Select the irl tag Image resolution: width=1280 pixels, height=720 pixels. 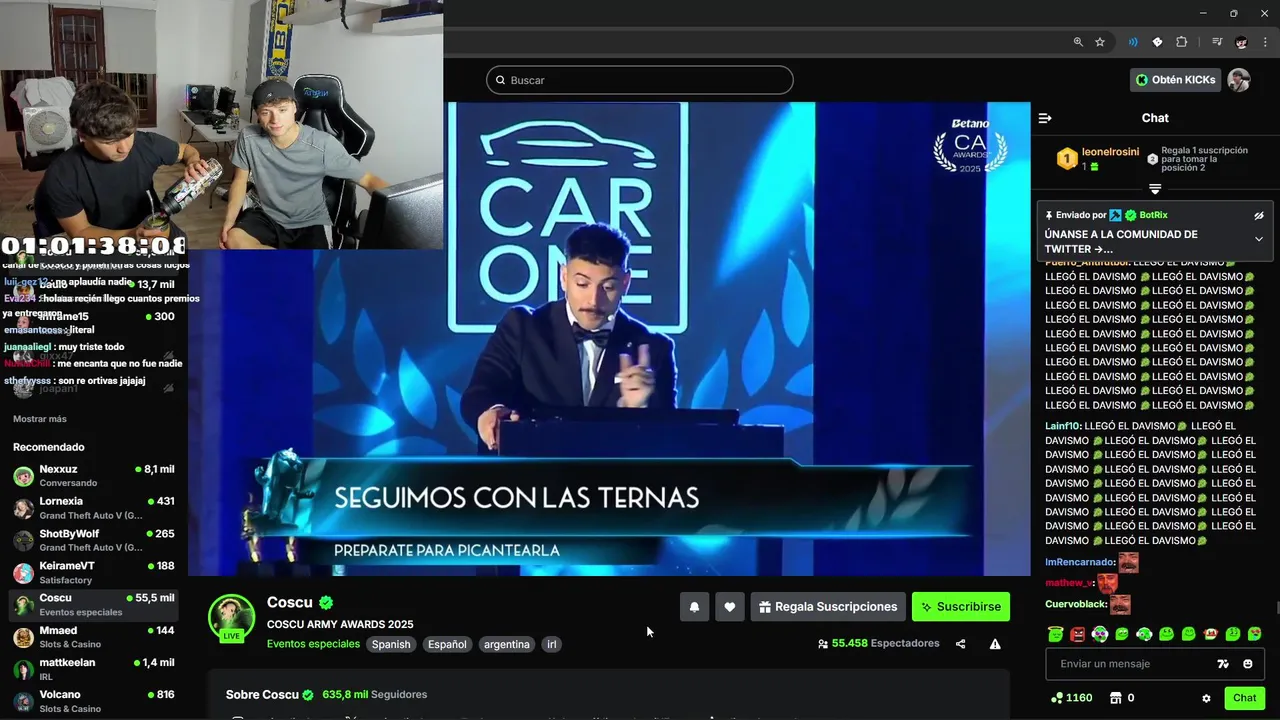551,644
